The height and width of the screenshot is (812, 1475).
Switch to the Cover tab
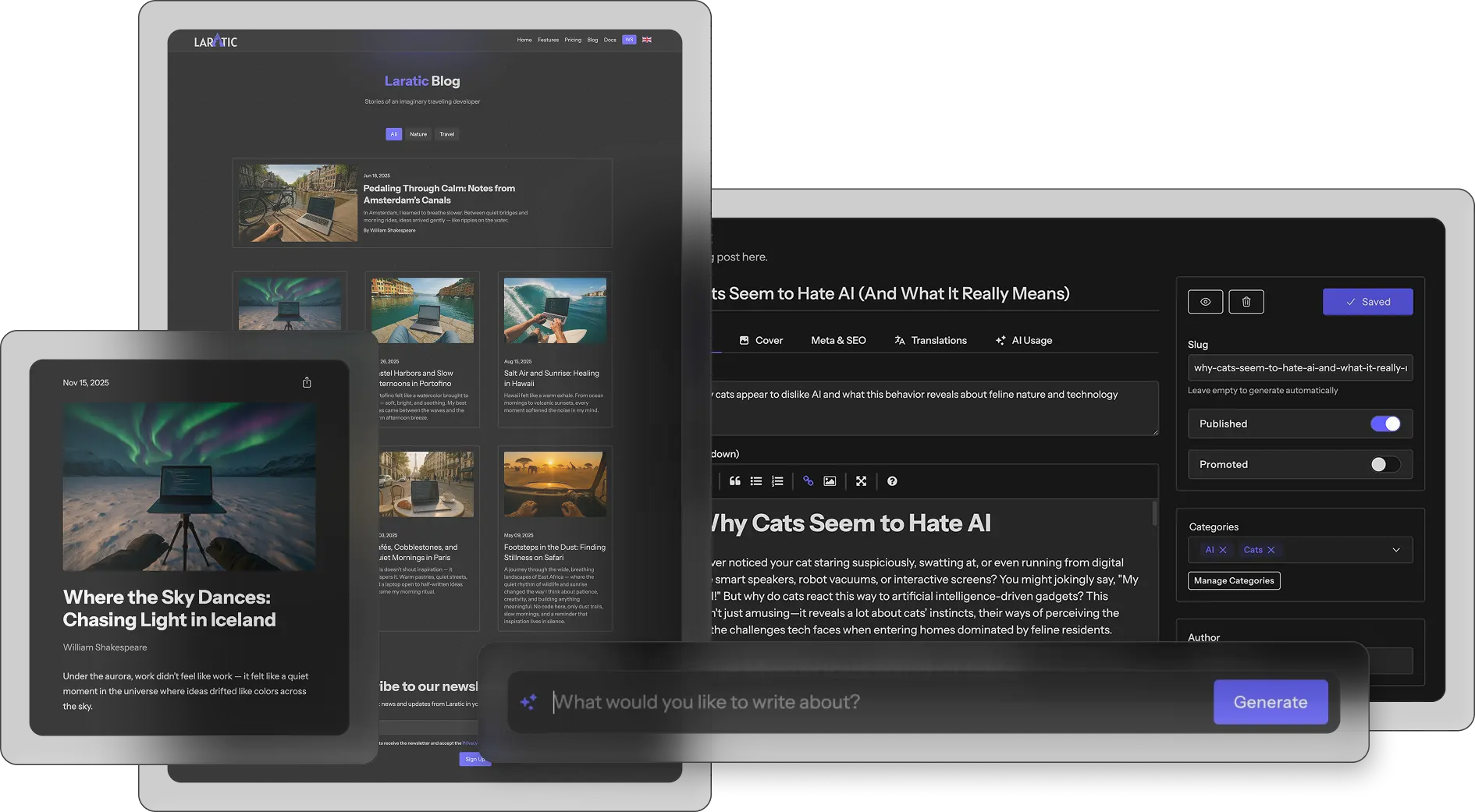[761, 340]
